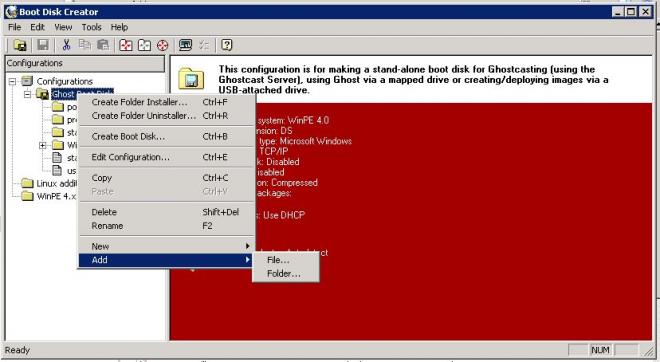Image resolution: width=660 pixels, height=362 pixels.
Task: Collapse the Configurations root tree node
Action: (x=13, y=81)
